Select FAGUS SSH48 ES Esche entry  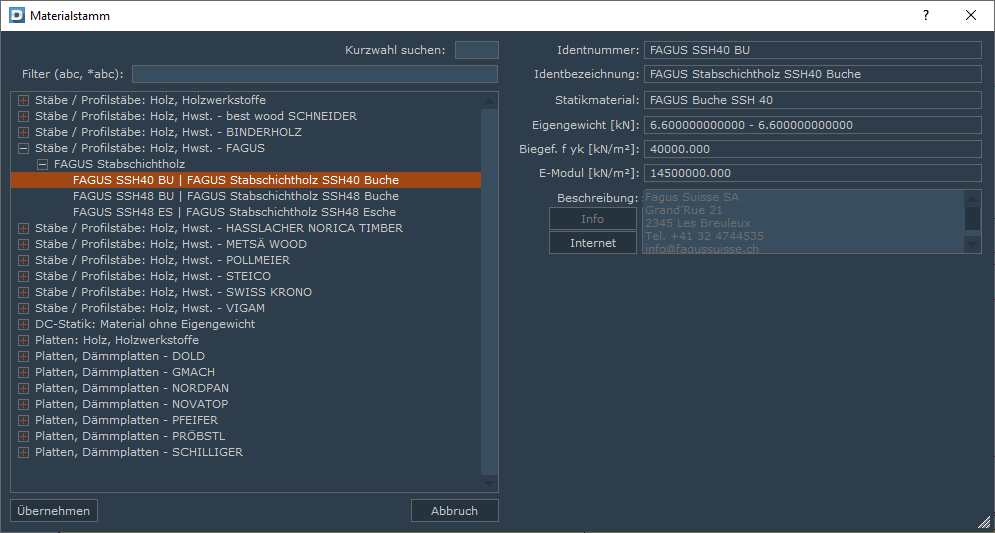[x=235, y=212]
